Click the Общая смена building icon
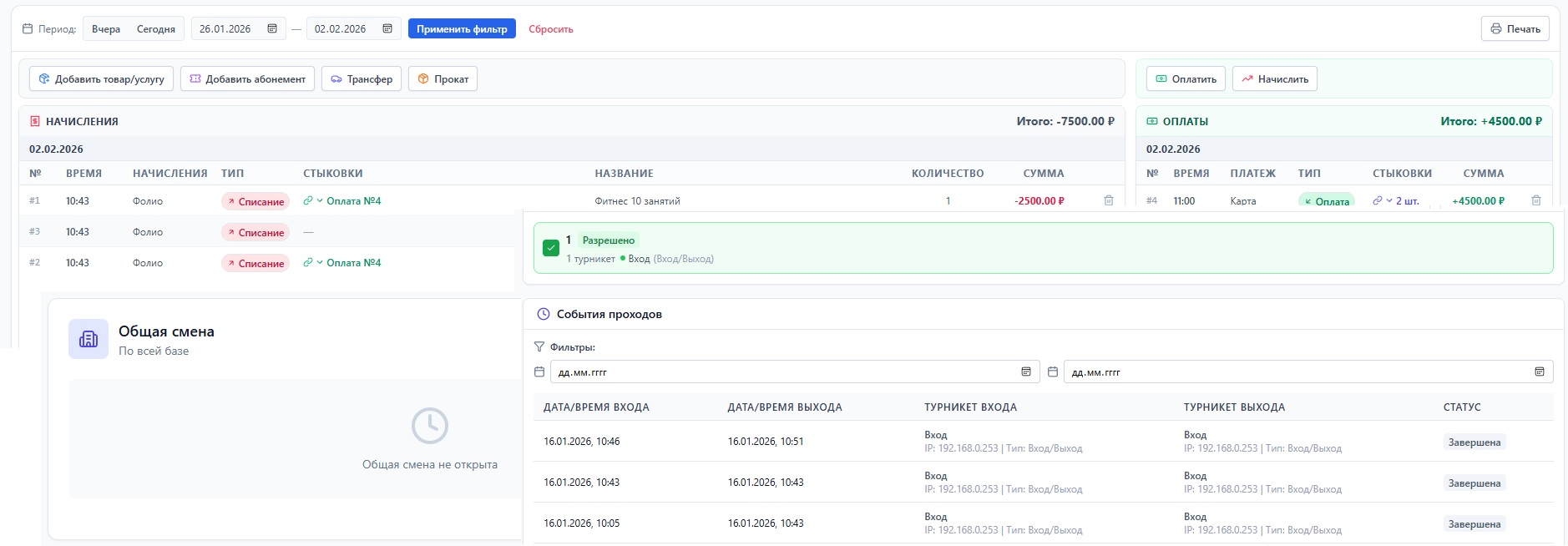Screen dimensions: 1568x546 pyautogui.click(x=89, y=339)
